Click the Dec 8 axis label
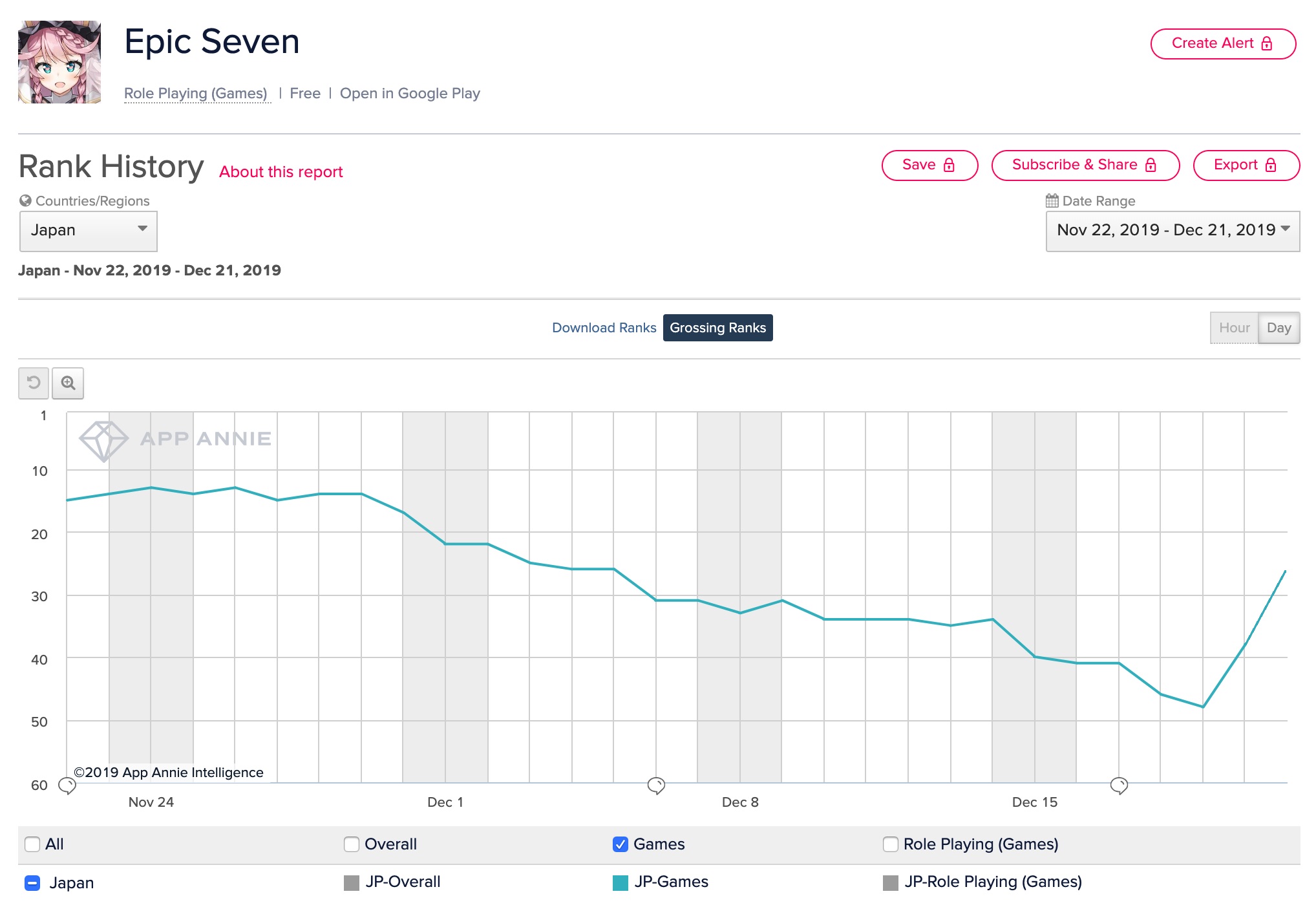The image size is (1316, 918). click(x=740, y=802)
